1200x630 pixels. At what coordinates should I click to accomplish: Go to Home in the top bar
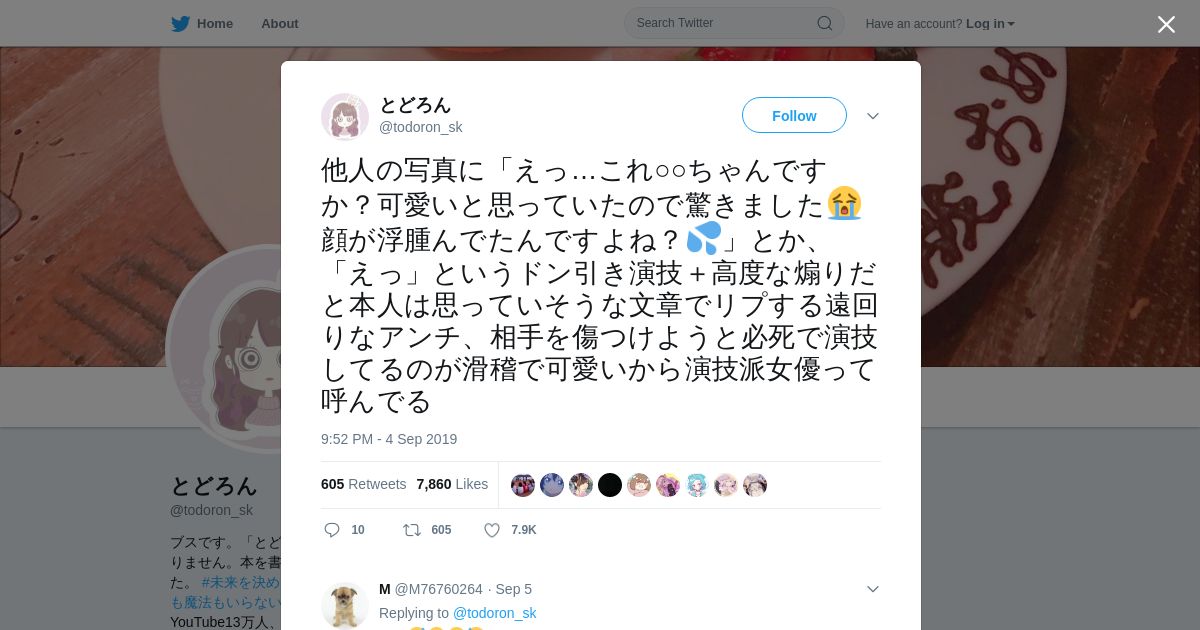click(215, 24)
